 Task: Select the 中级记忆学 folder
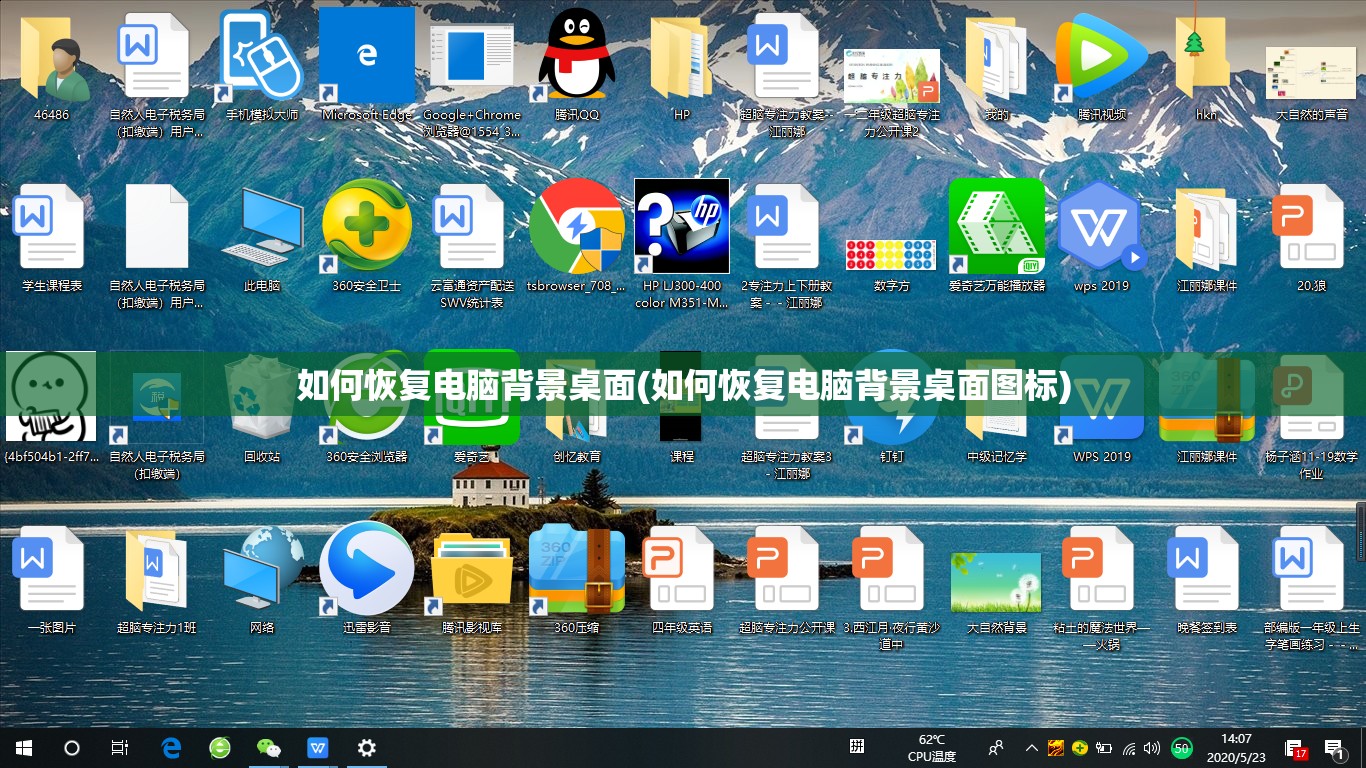click(997, 400)
